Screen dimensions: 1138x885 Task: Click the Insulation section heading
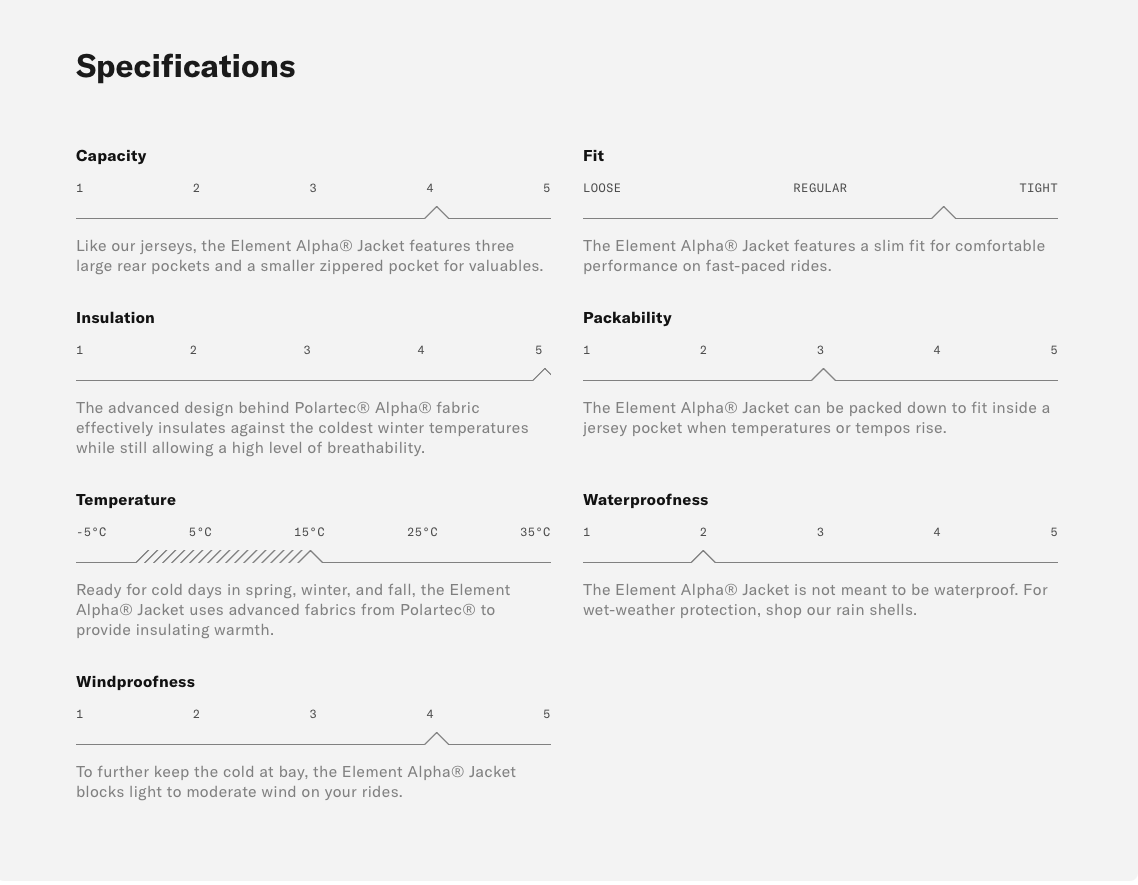tap(115, 318)
